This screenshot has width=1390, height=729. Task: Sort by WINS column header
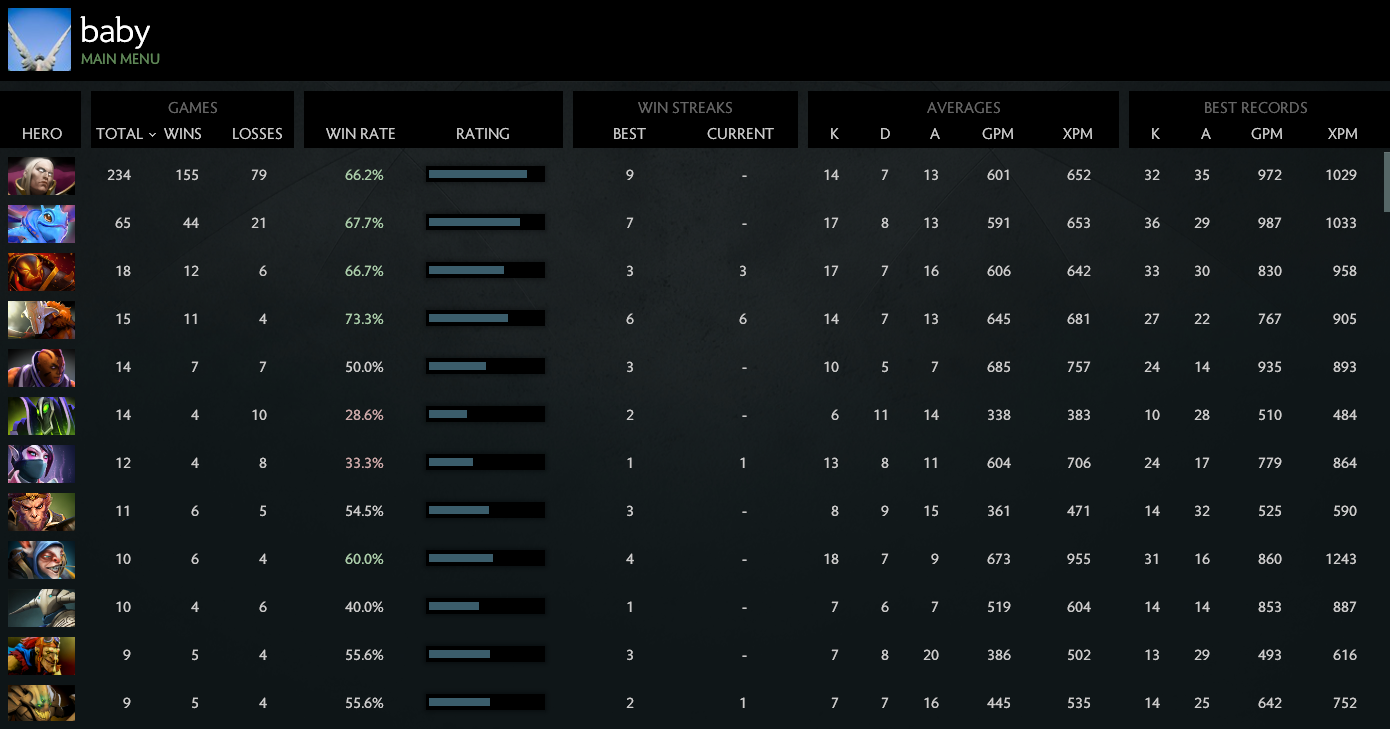point(183,134)
